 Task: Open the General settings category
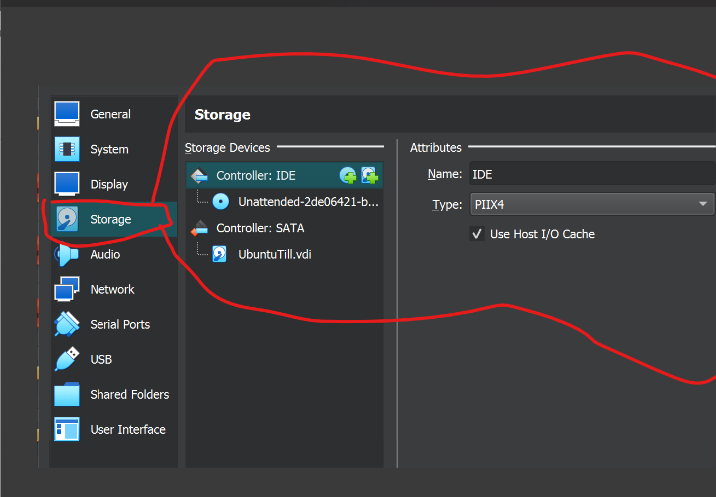pyautogui.click(x=113, y=114)
